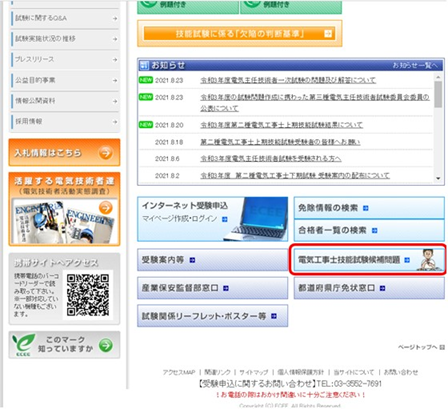Open 第二種電気工事士下期試験 受験案内の配布 link
This screenshot has height=409, width=448.
pyautogui.click(x=295, y=176)
